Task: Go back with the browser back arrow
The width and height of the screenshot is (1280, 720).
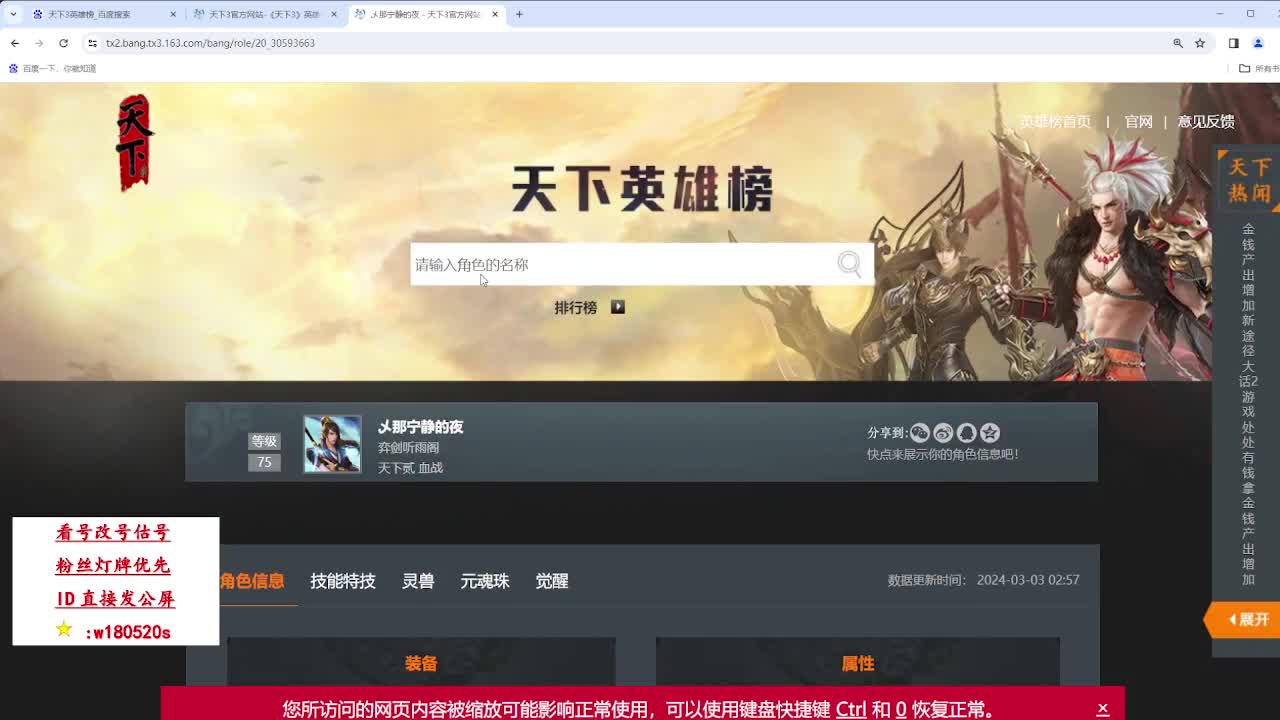Action: pyautogui.click(x=15, y=43)
